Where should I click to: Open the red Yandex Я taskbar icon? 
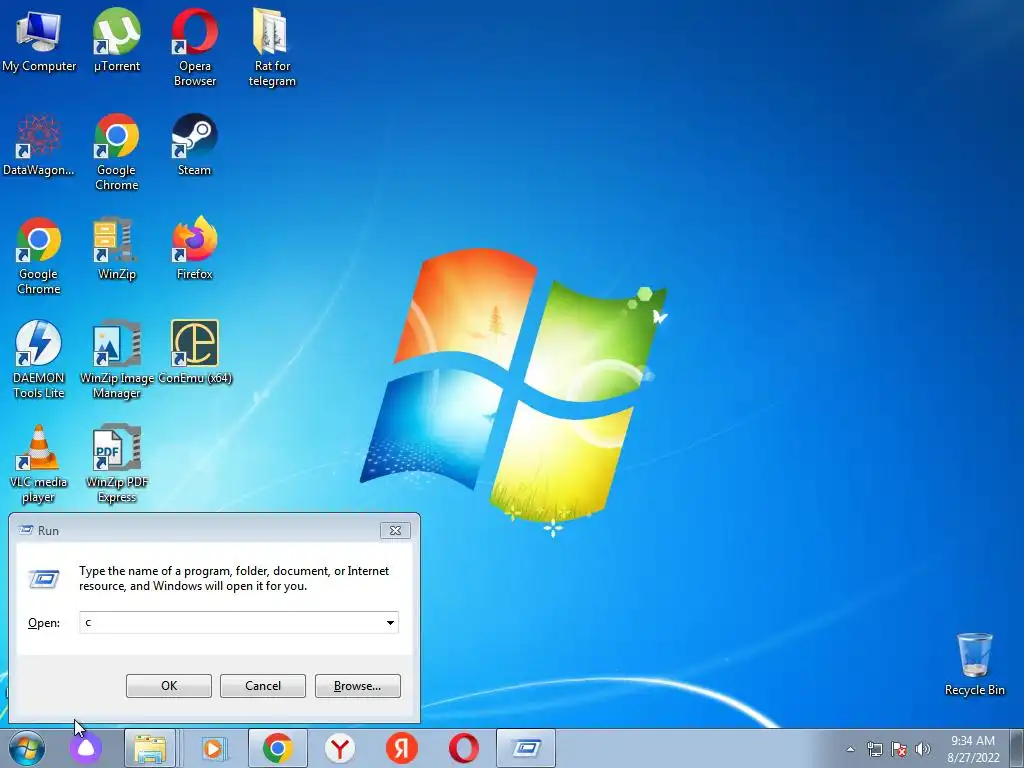[x=401, y=748]
